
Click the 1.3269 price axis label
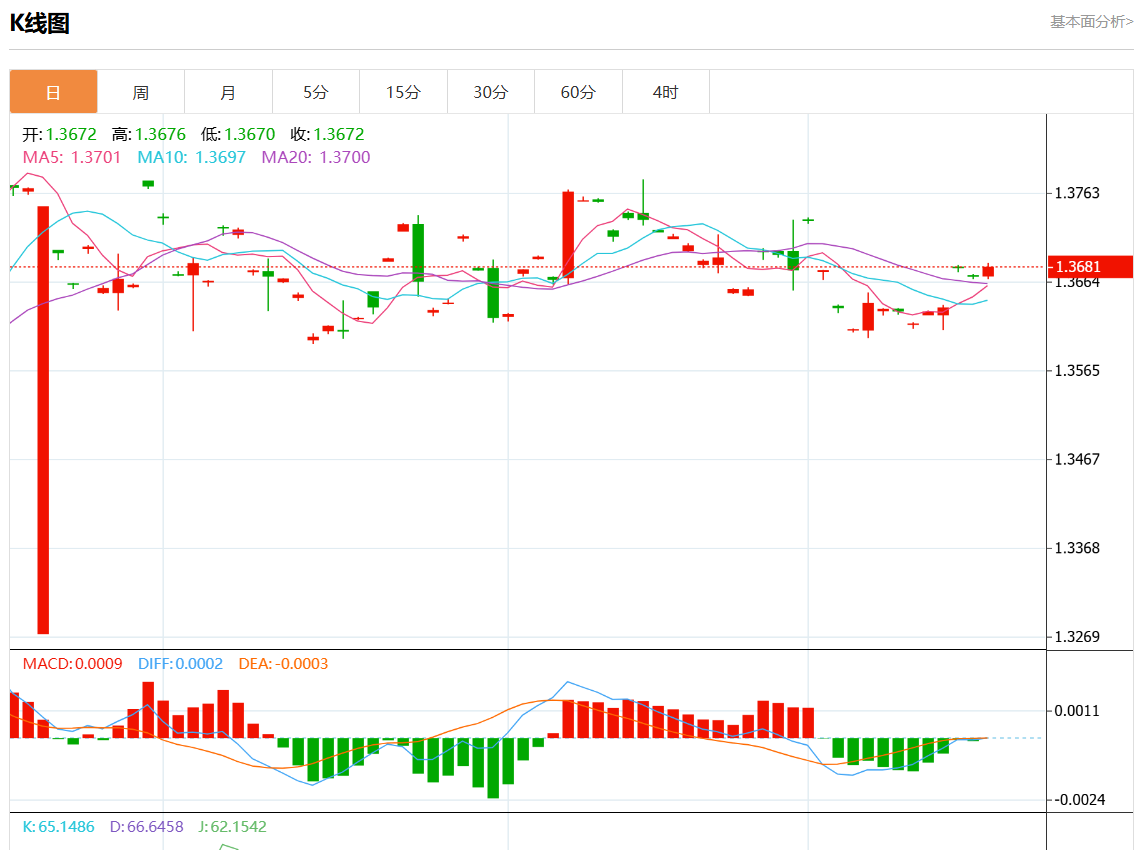pyautogui.click(x=1077, y=636)
